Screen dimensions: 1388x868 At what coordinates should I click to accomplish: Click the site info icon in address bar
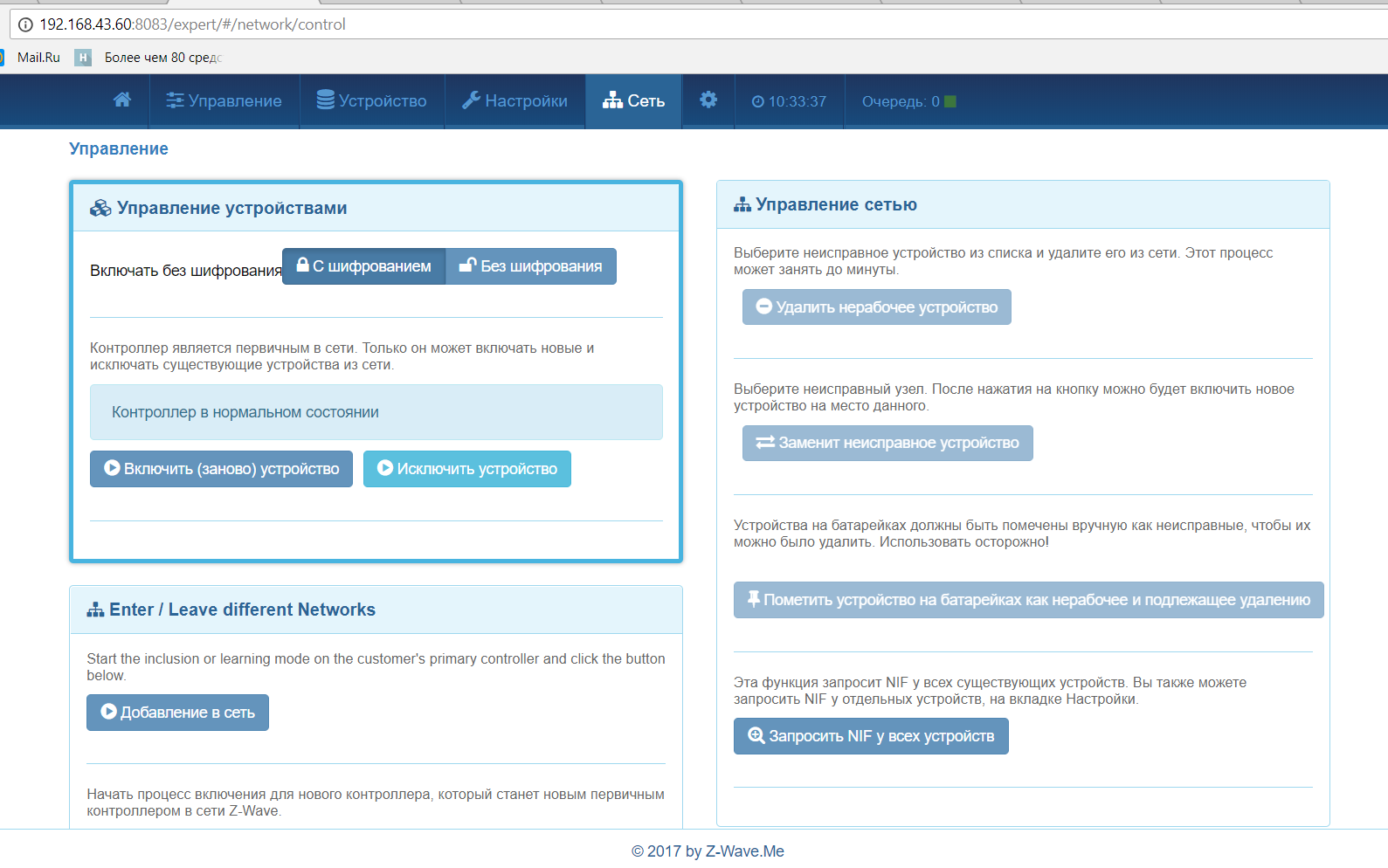(x=25, y=24)
